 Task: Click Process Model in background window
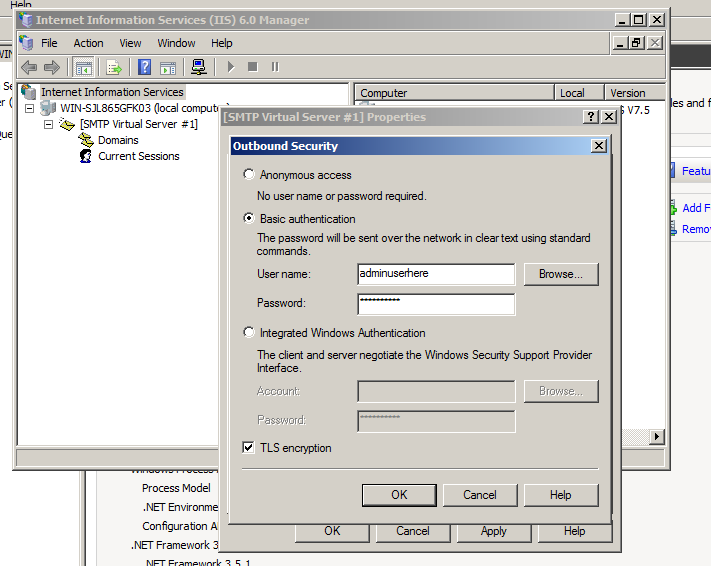click(176, 488)
